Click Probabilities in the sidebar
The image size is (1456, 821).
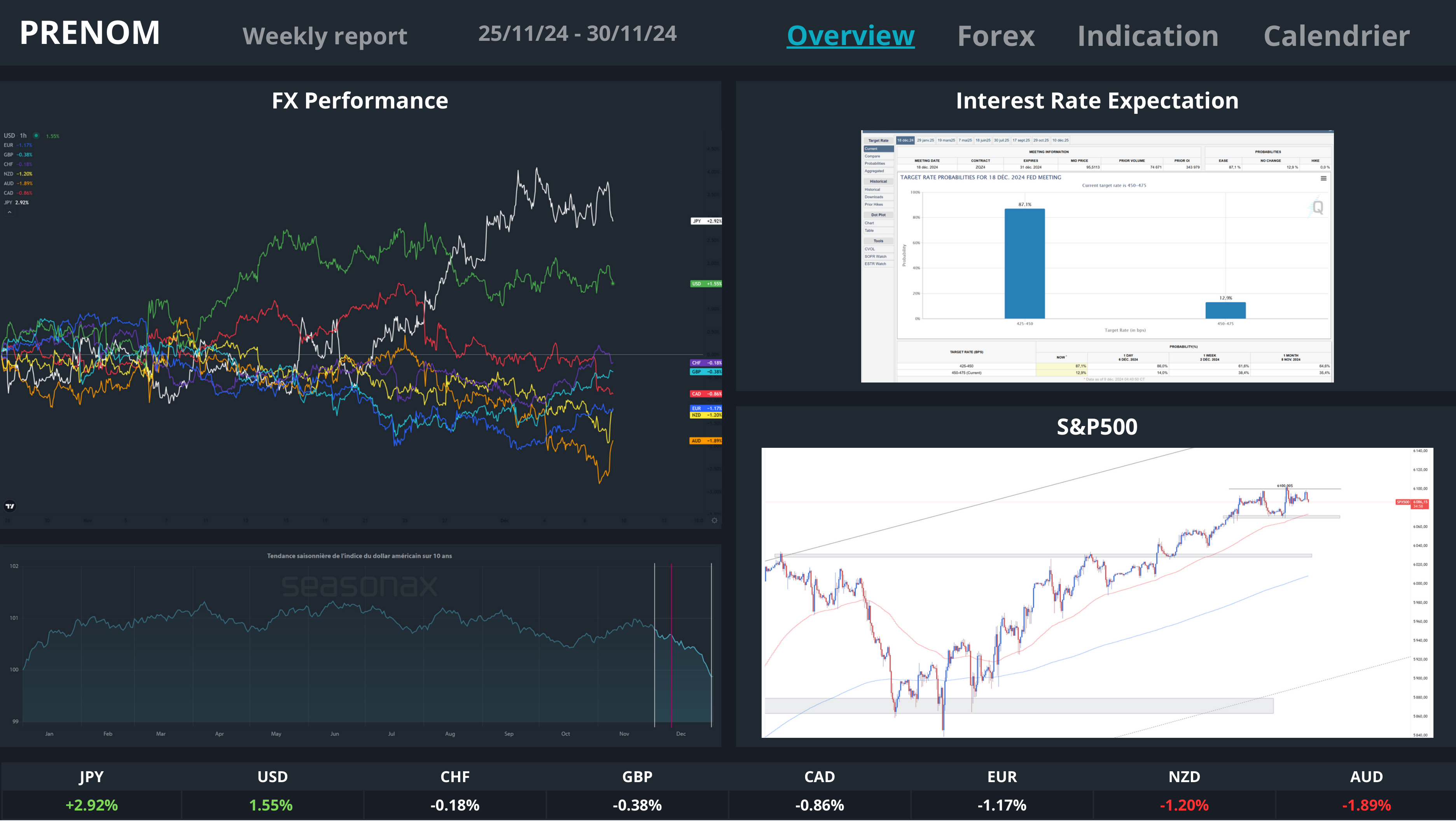coord(878,163)
